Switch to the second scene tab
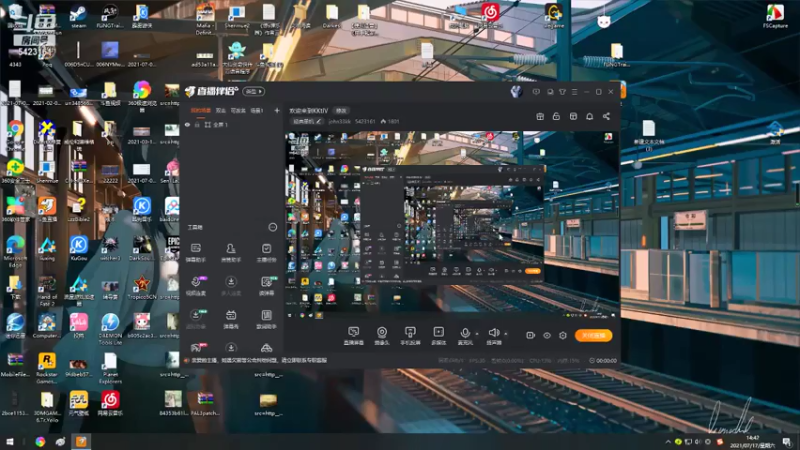The height and width of the screenshot is (450, 800). 220,110
